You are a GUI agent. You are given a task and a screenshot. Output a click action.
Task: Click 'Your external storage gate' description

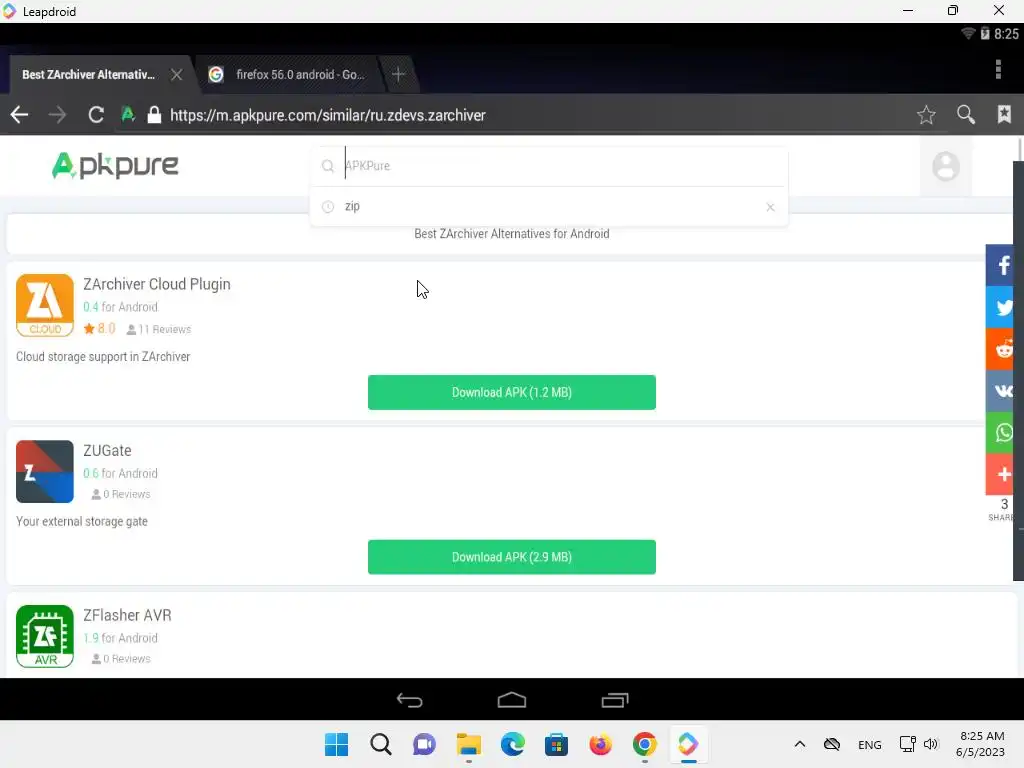[x=82, y=521]
